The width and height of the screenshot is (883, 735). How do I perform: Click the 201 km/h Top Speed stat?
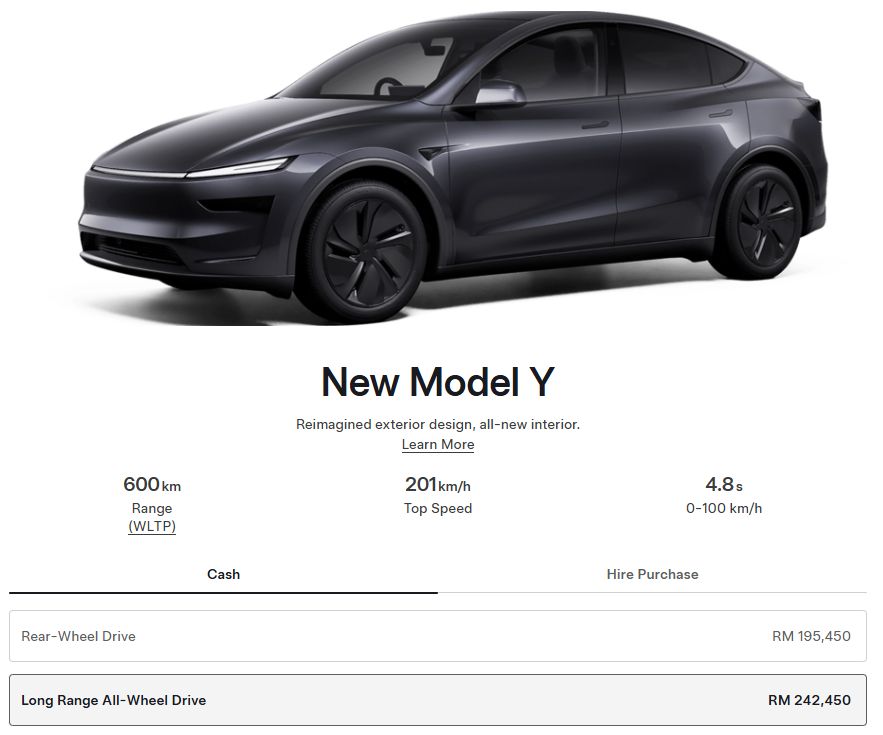click(x=438, y=484)
